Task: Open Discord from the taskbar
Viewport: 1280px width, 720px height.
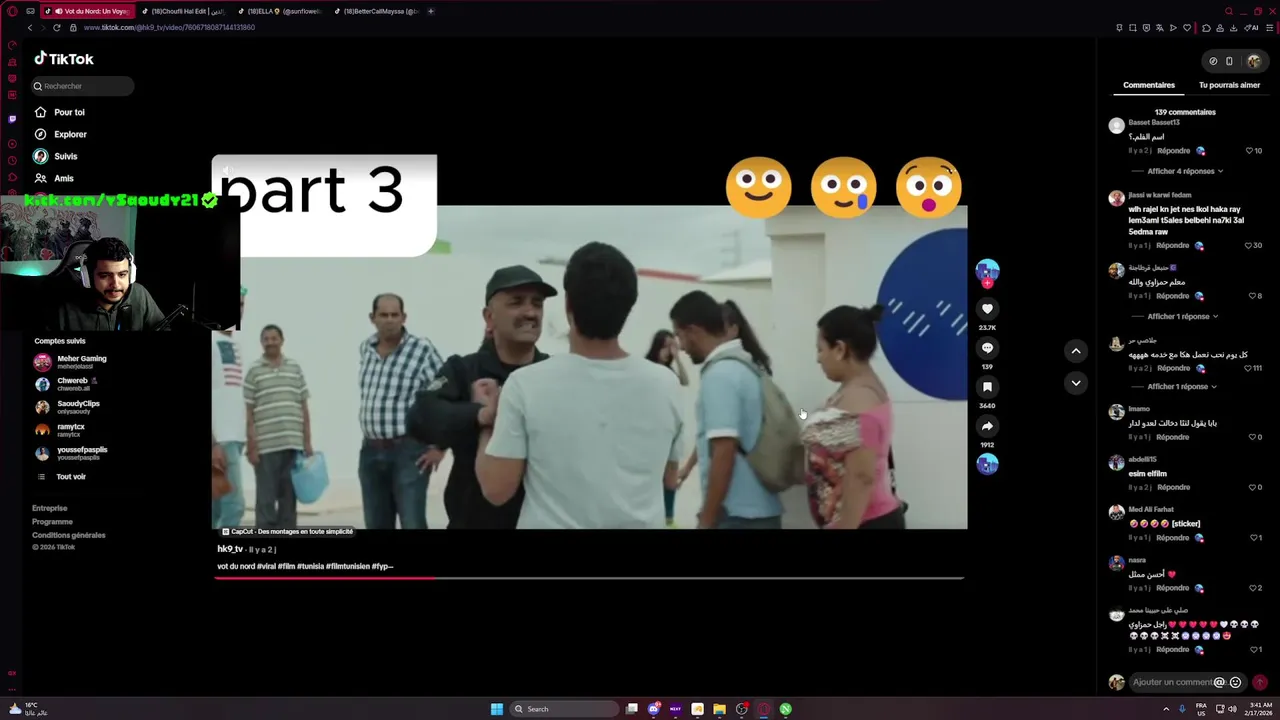Action: click(654, 709)
